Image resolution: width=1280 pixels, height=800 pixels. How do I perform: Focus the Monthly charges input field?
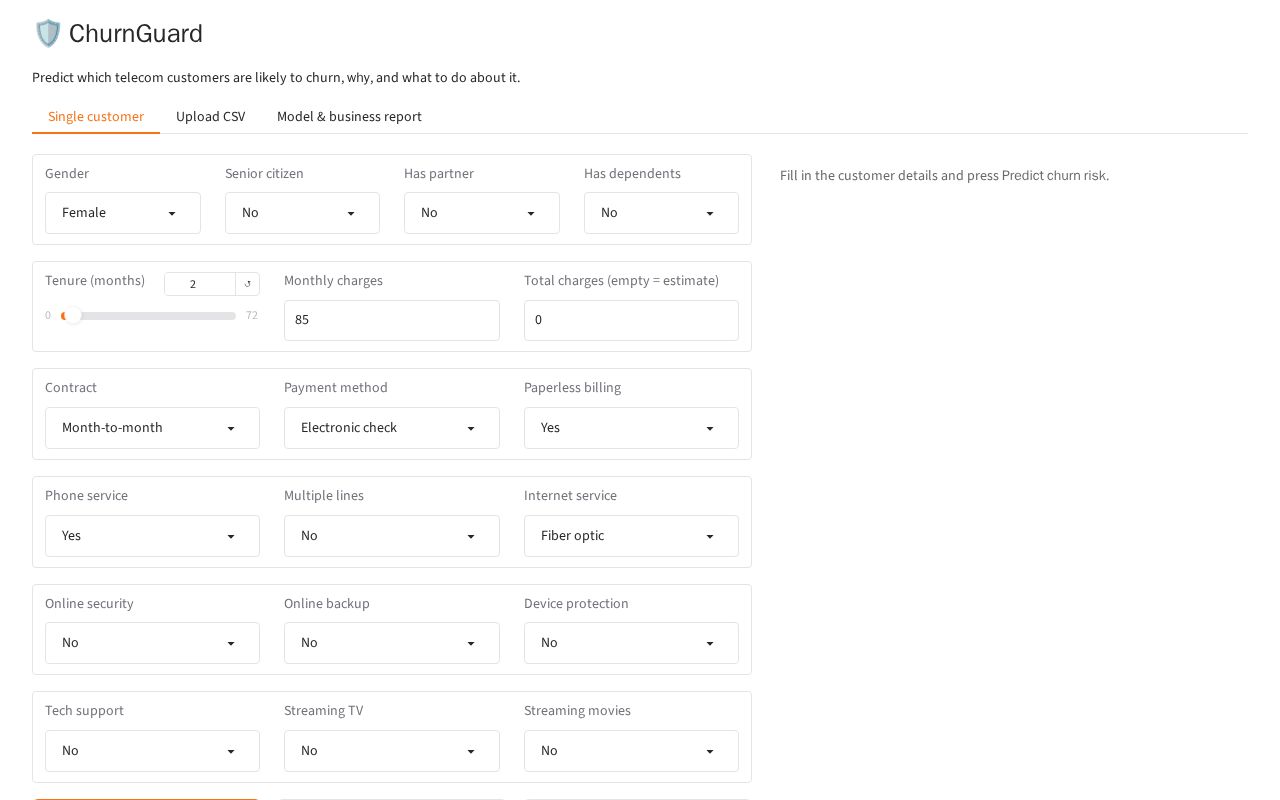392,320
